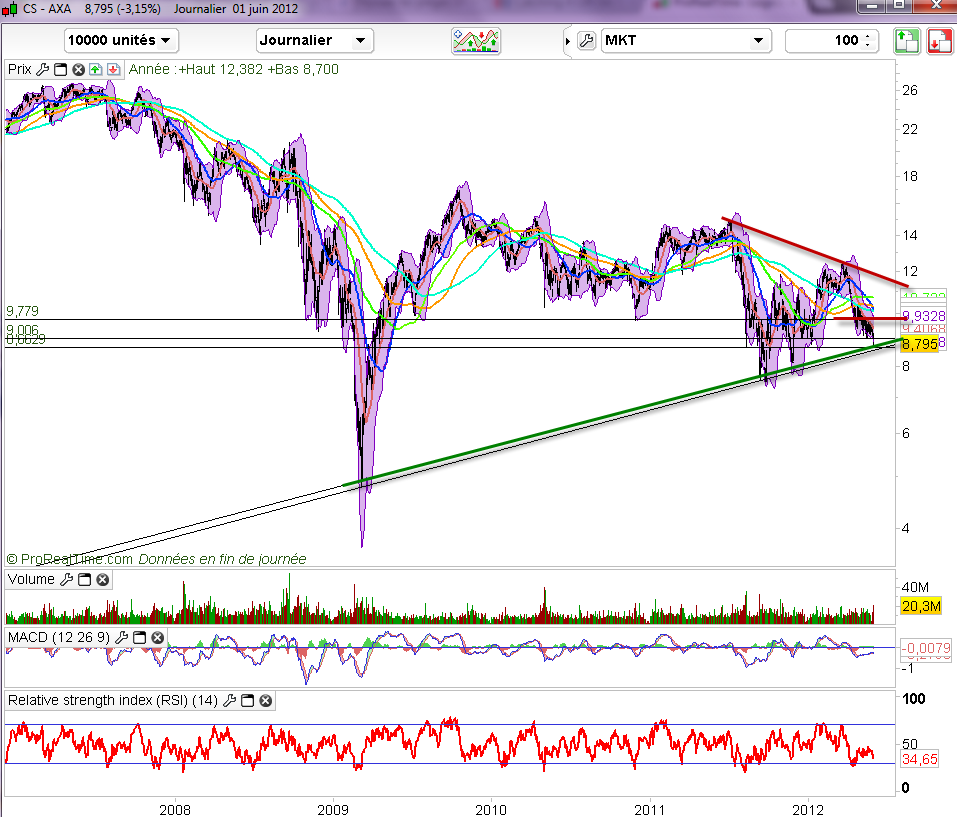Expand the trading toolbar arrow left of wrench
This screenshot has height=817, width=957.
(x=568, y=41)
